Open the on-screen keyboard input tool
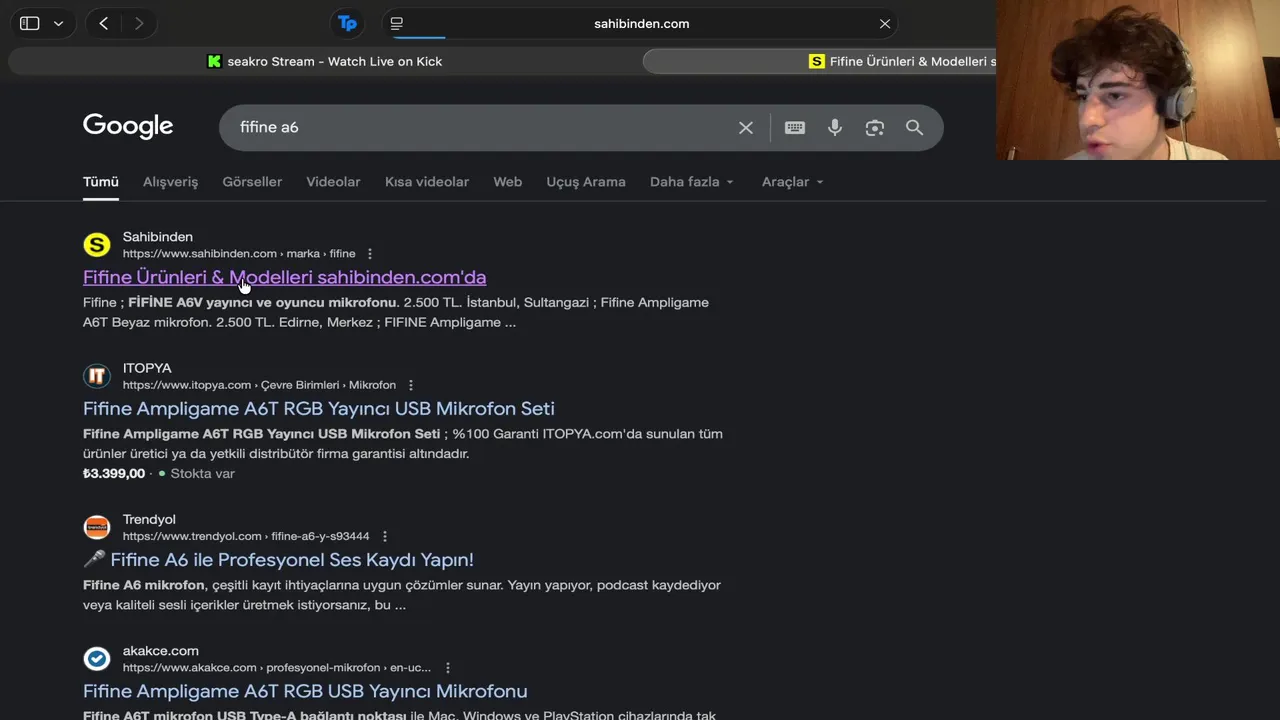The height and width of the screenshot is (720, 1280). [x=795, y=127]
